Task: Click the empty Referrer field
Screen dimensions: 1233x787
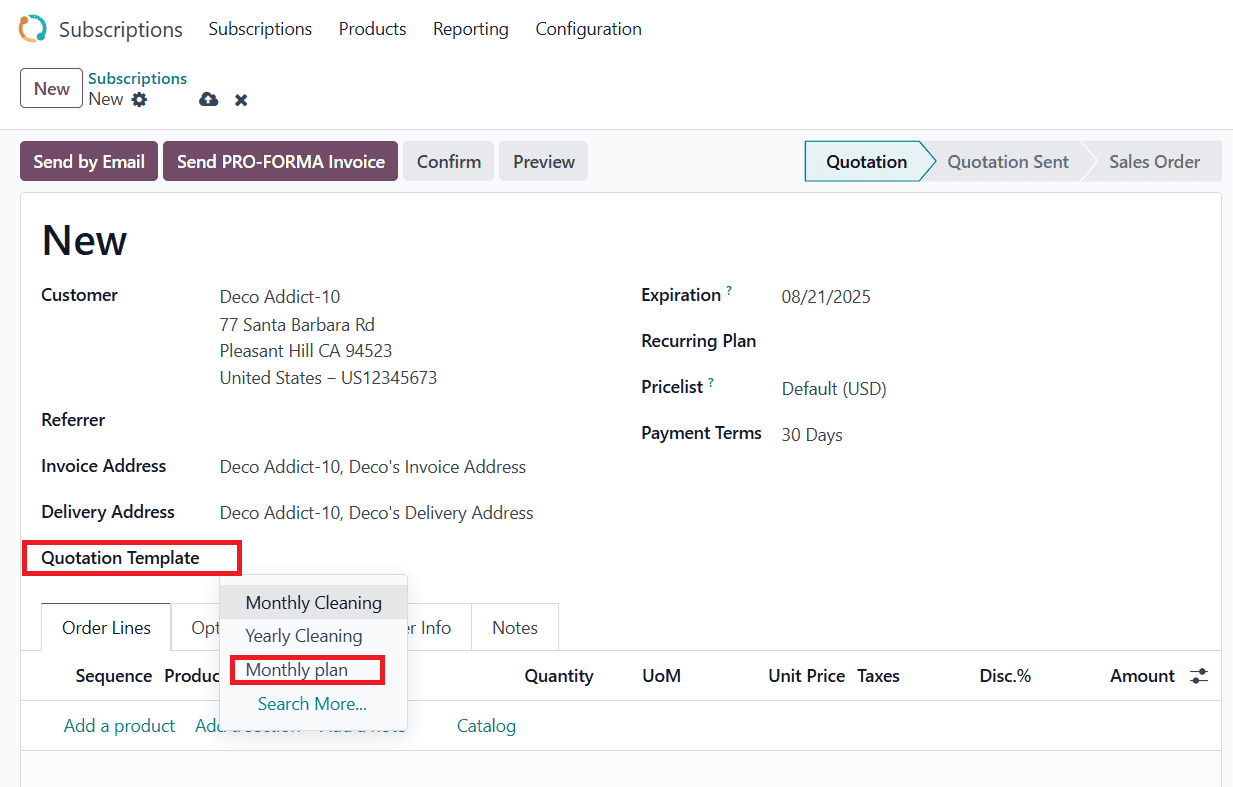Action: [x=410, y=420]
